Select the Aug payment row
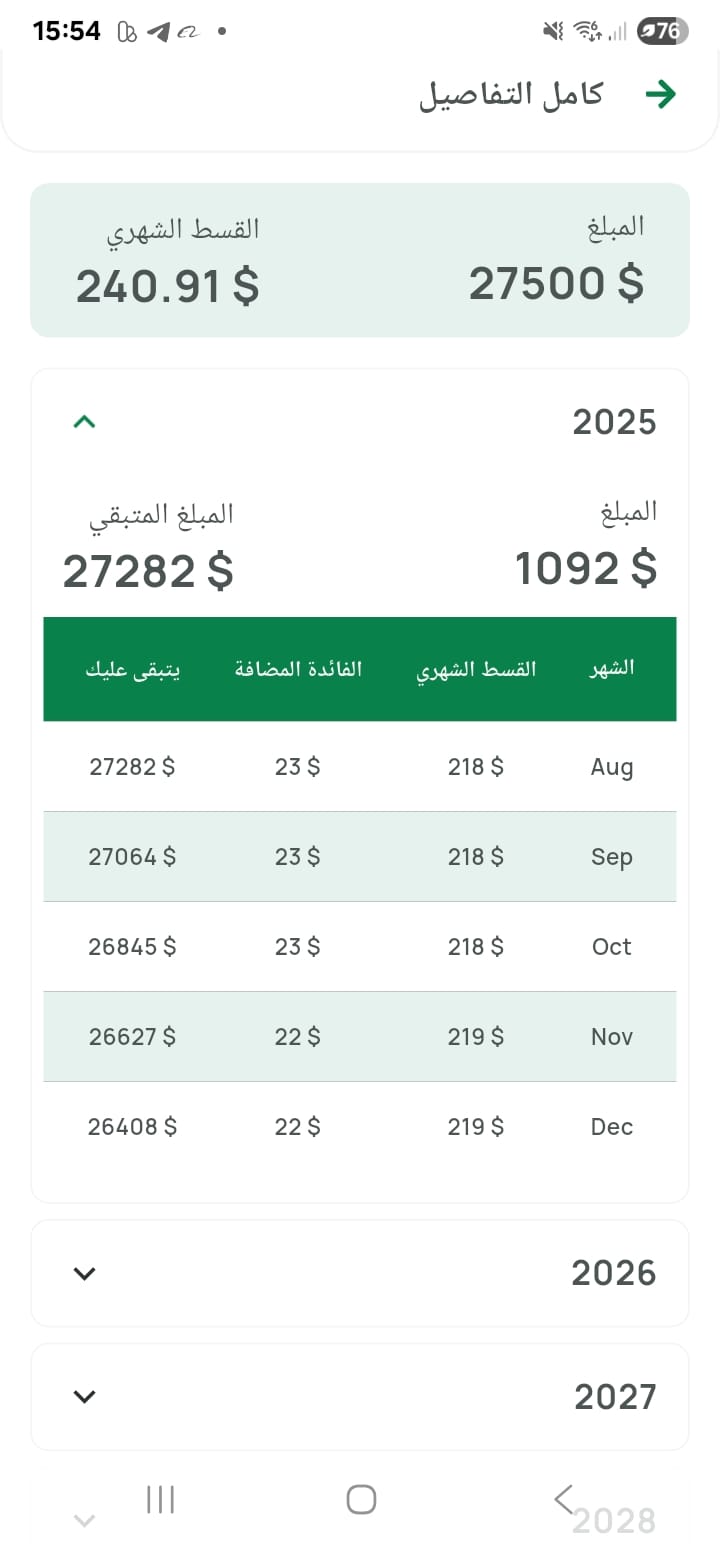This screenshot has height=1544, width=720. [360, 767]
